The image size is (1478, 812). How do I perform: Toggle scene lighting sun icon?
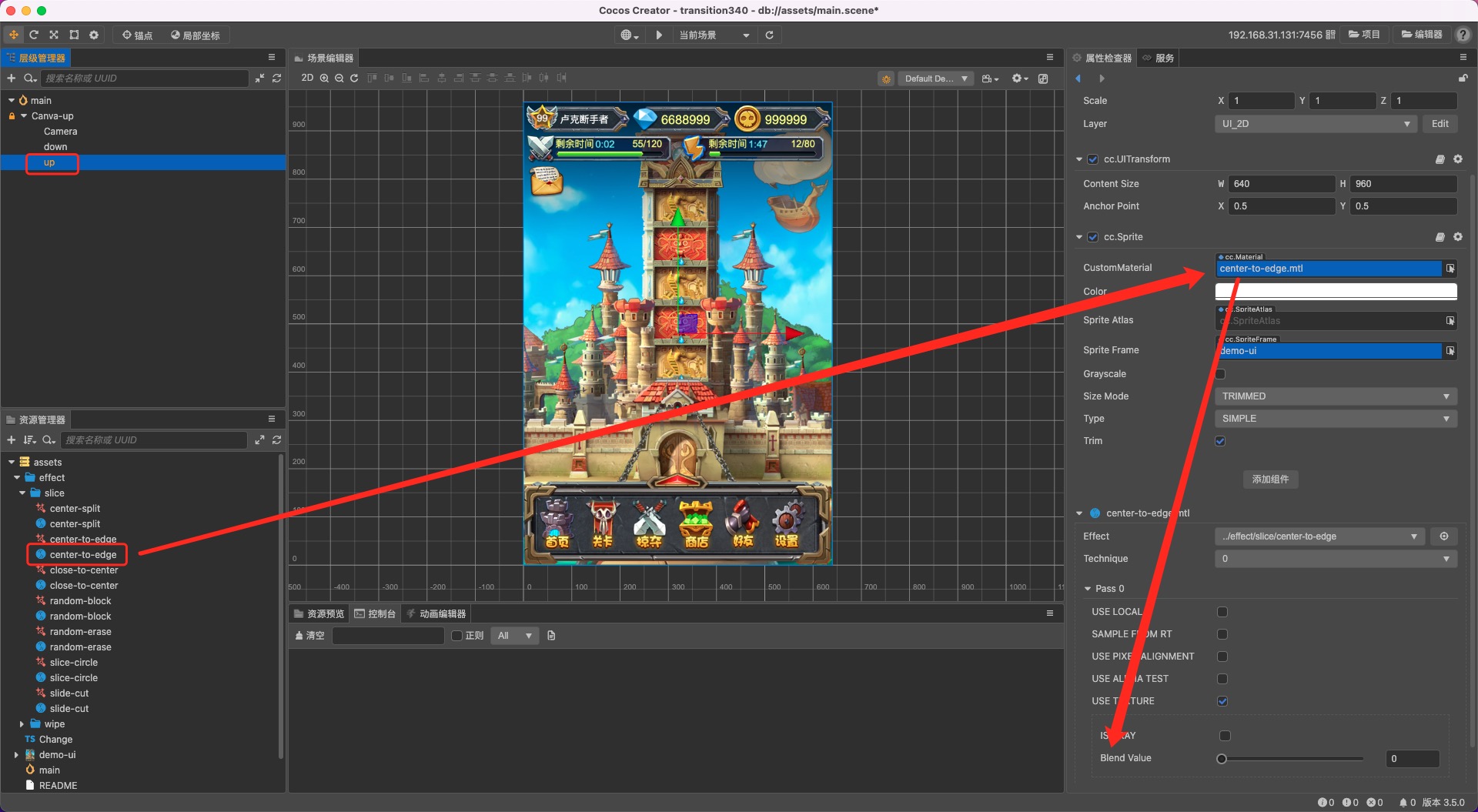pos(886,79)
